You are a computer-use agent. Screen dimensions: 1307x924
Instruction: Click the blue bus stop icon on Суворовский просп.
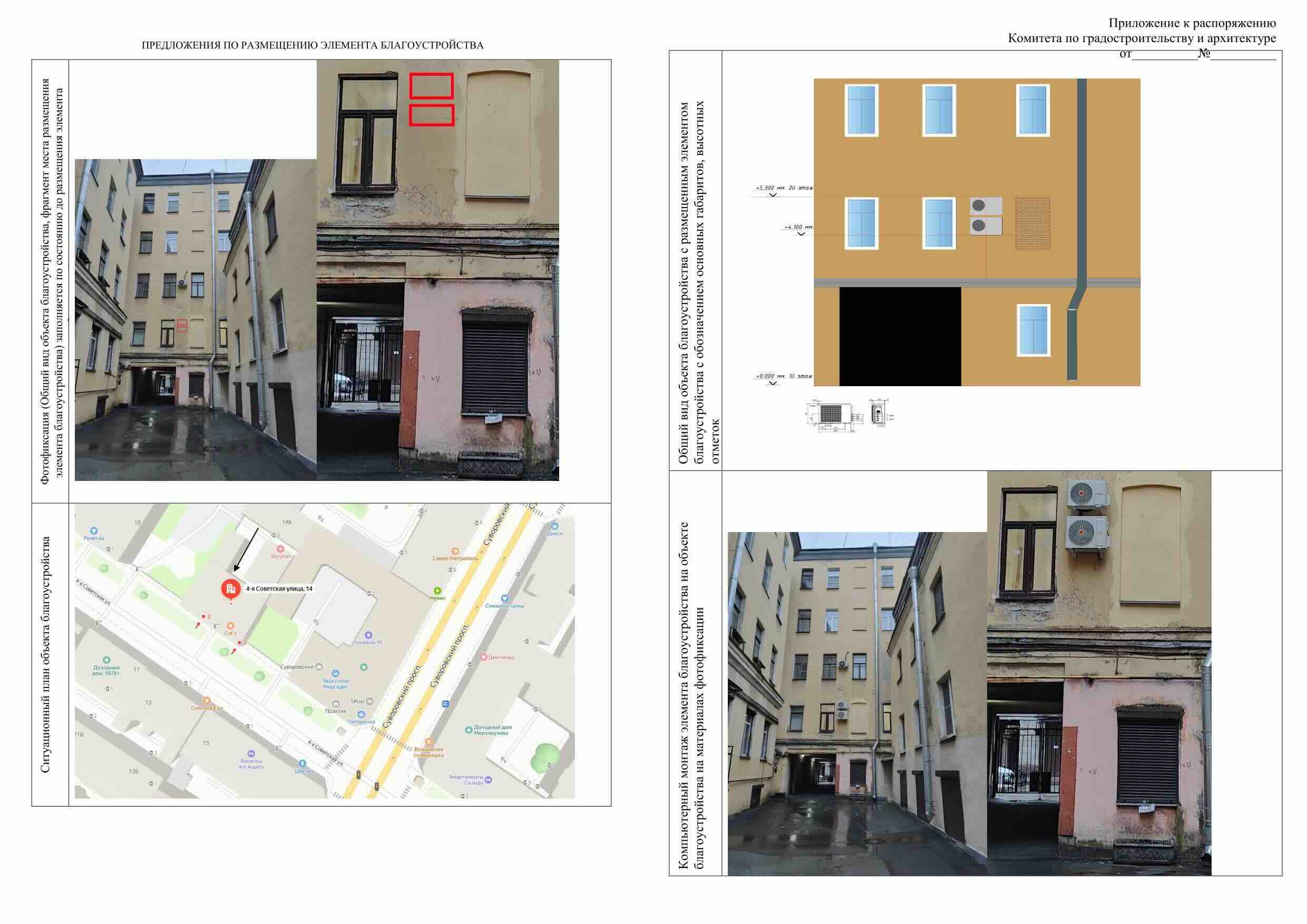click(445, 704)
